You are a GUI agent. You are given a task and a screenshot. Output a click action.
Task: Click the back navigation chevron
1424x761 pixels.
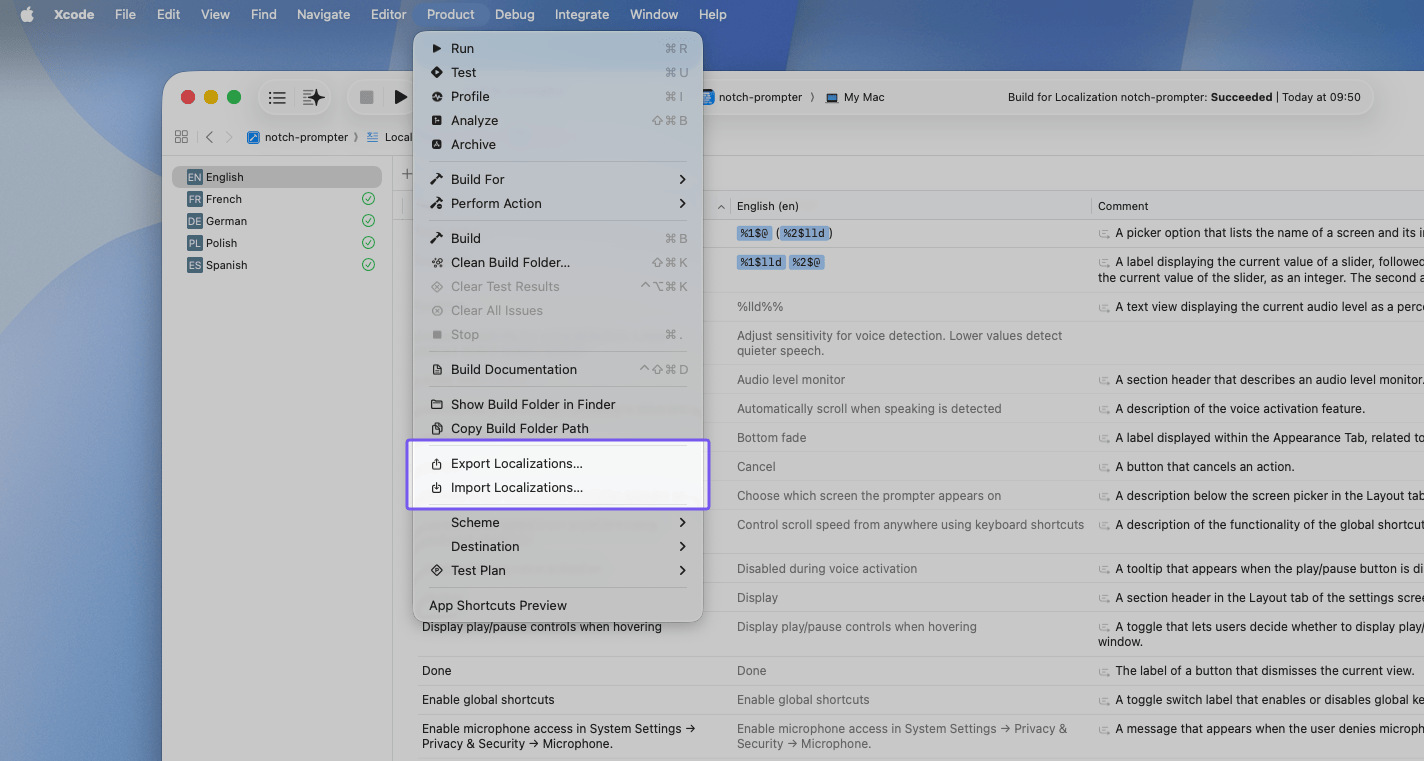click(209, 137)
